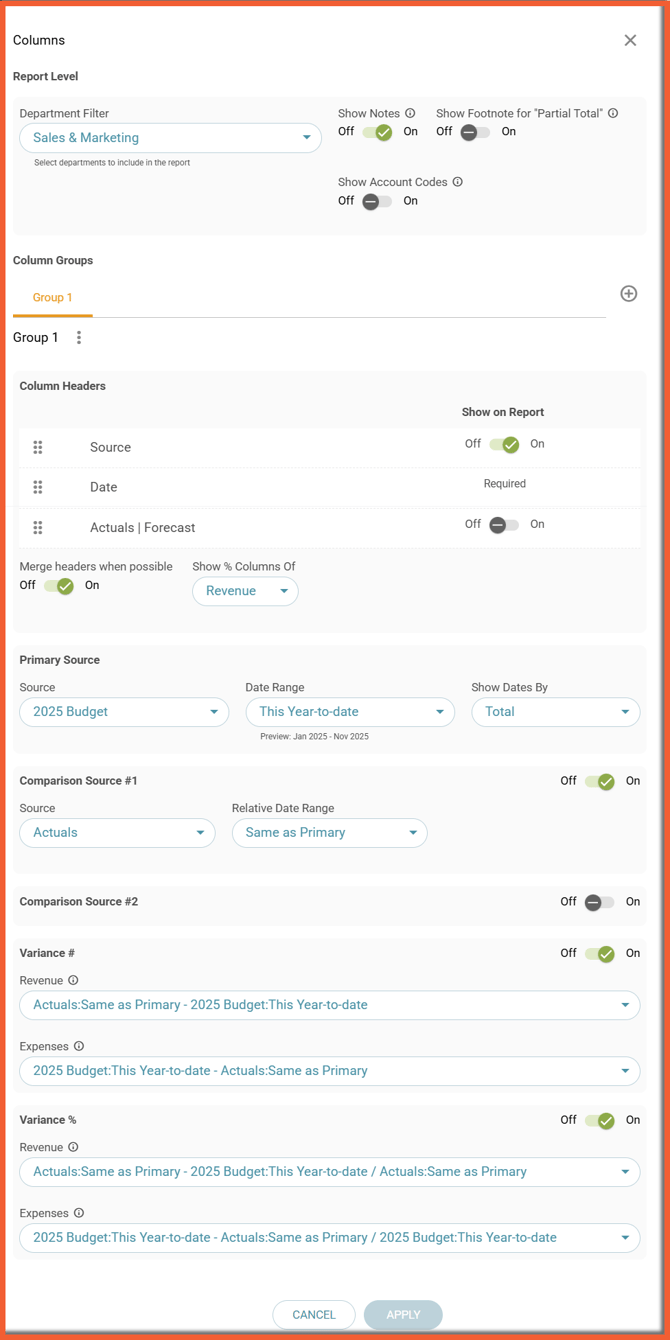Click the Actuals | Forecast drag handle
The image size is (670, 1340).
click(38, 527)
